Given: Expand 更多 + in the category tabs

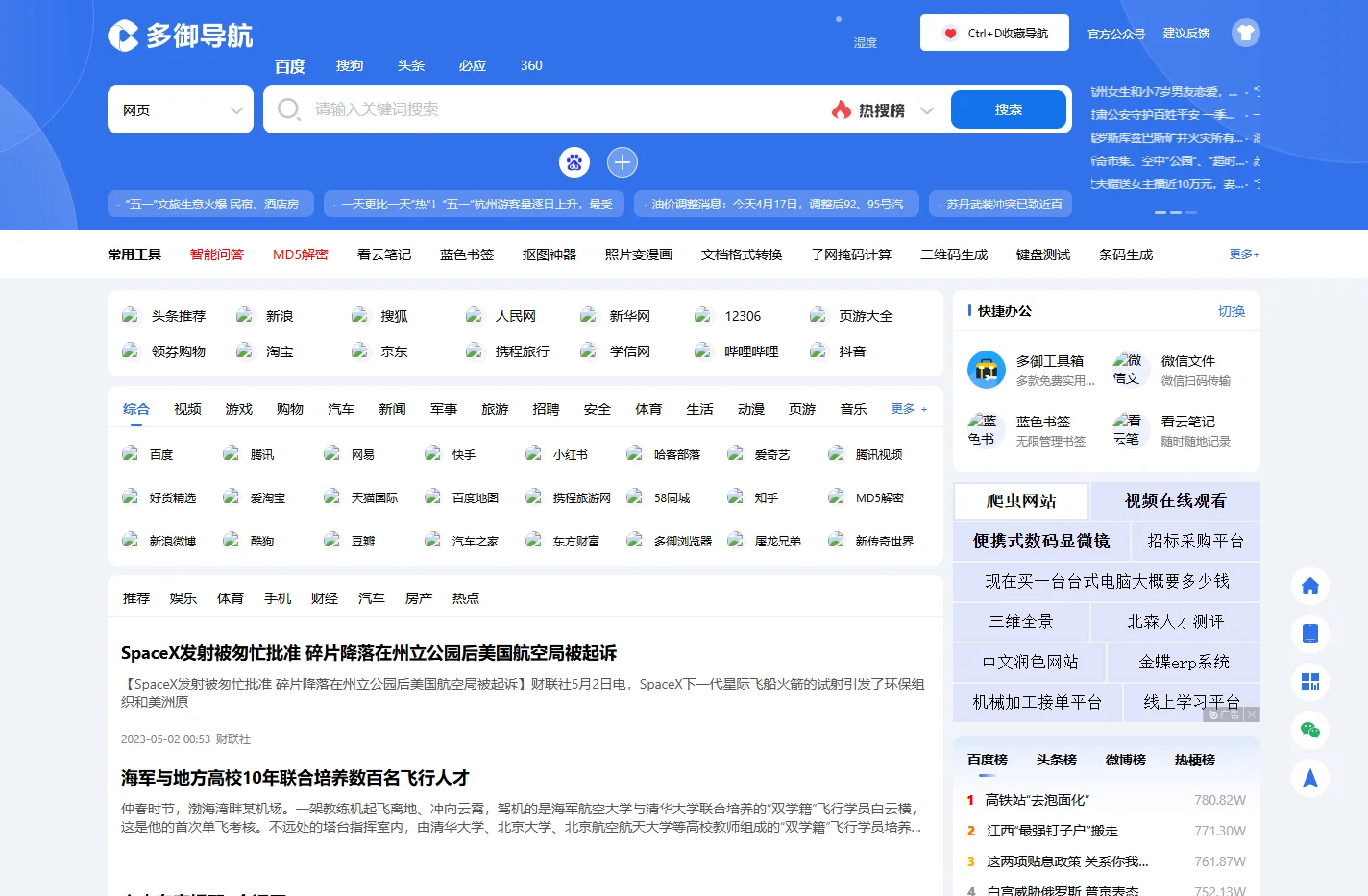Looking at the screenshot, I should click(x=910, y=409).
